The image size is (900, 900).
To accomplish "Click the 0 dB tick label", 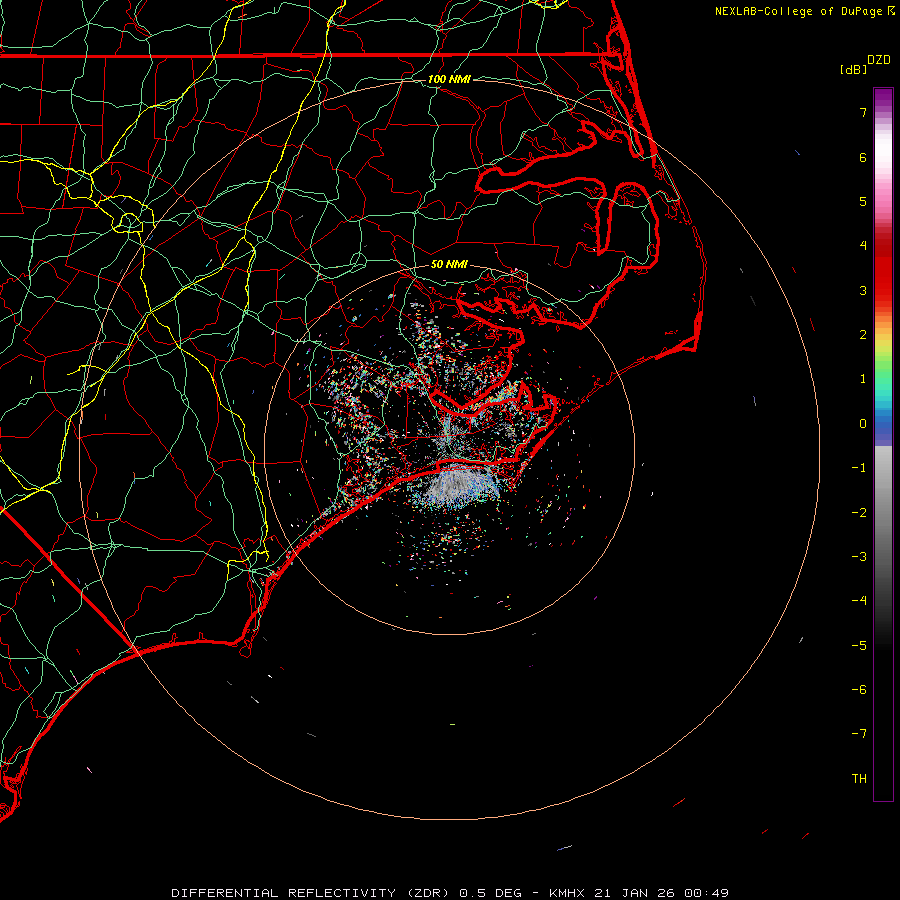I will click(861, 424).
